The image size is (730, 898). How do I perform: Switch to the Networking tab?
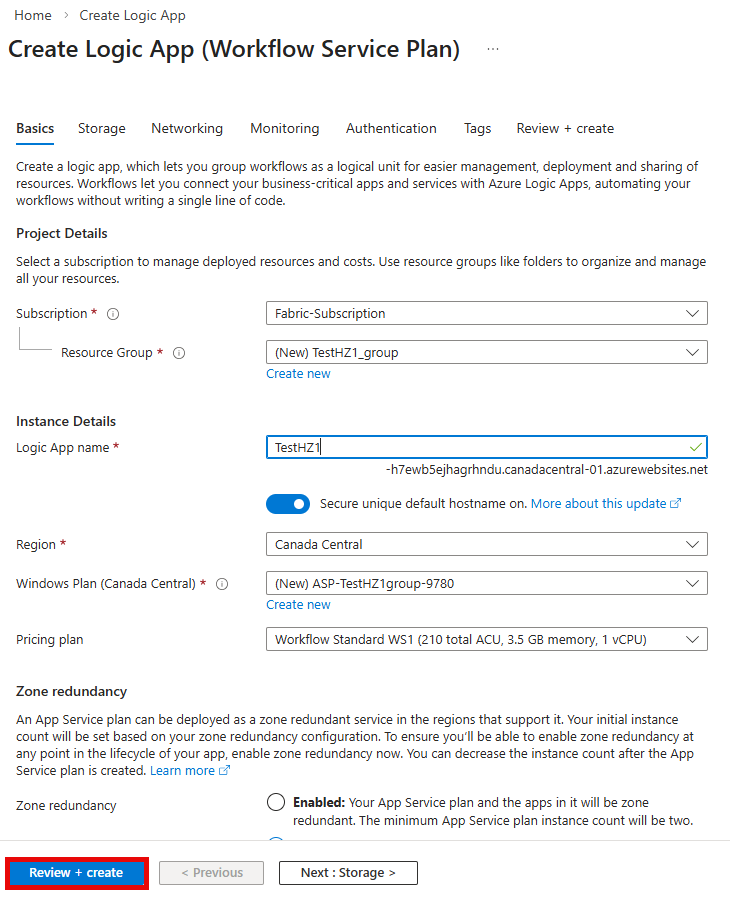tap(187, 128)
